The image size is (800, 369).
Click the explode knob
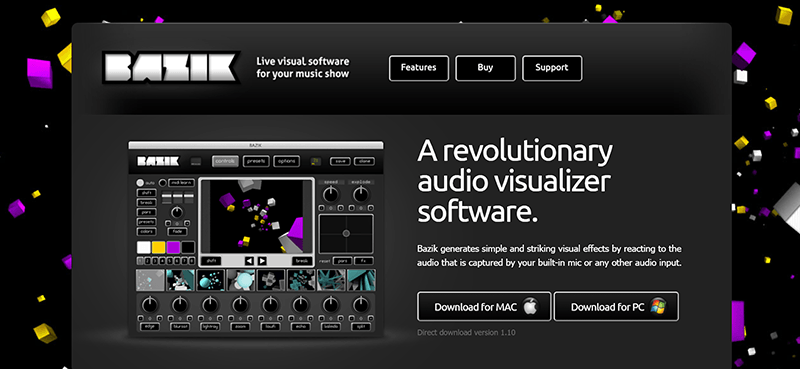[361, 195]
